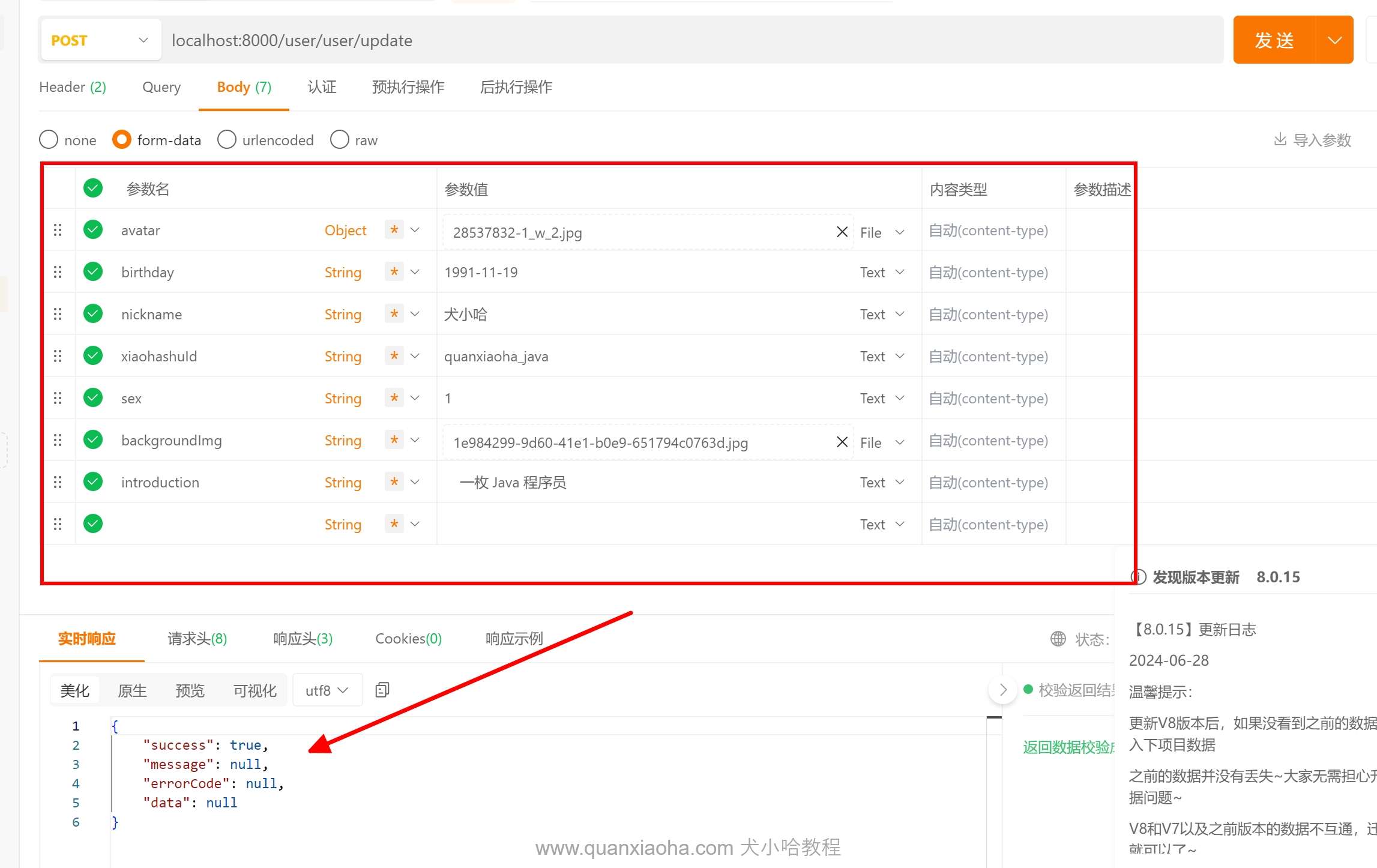Viewport: 1377px width, 868px height.
Task: Click the globe icon beside 状态
Action: (1058, 639)
